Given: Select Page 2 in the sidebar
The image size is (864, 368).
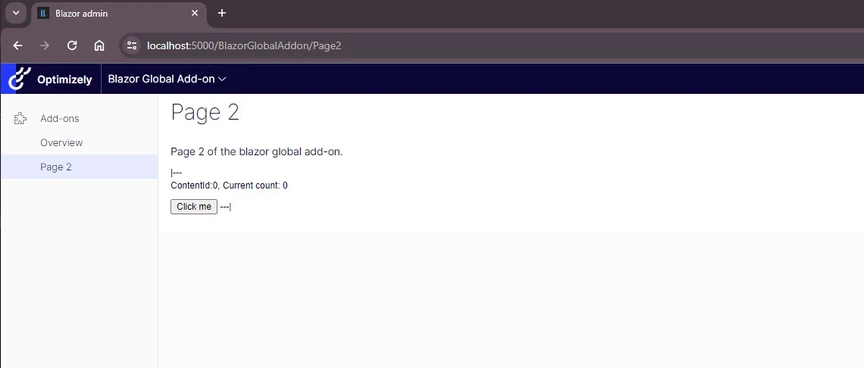Looking at the screenshot, I should [x=79, y=167].
